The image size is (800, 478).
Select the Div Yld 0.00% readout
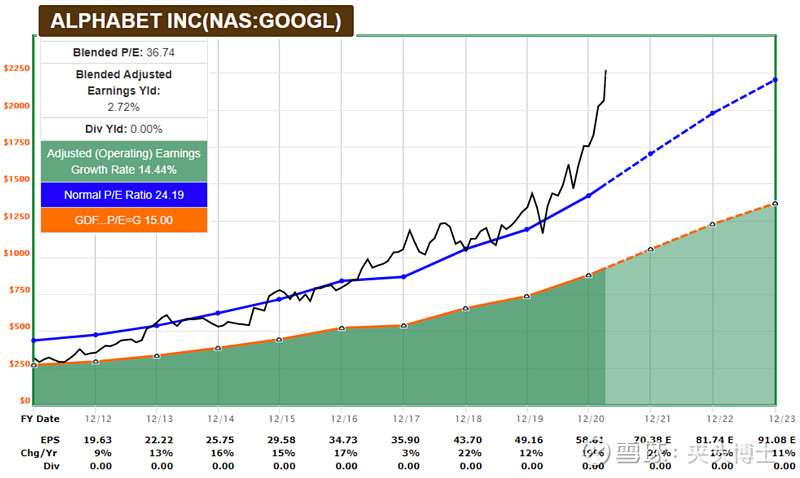pos(123,129)
